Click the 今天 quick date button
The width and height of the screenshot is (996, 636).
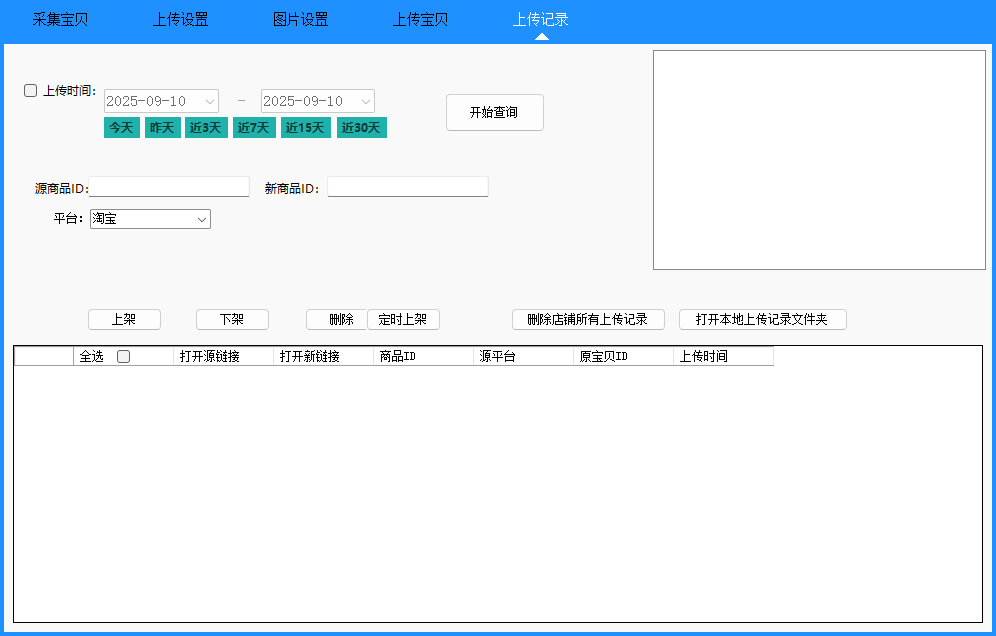click(121, 127)
